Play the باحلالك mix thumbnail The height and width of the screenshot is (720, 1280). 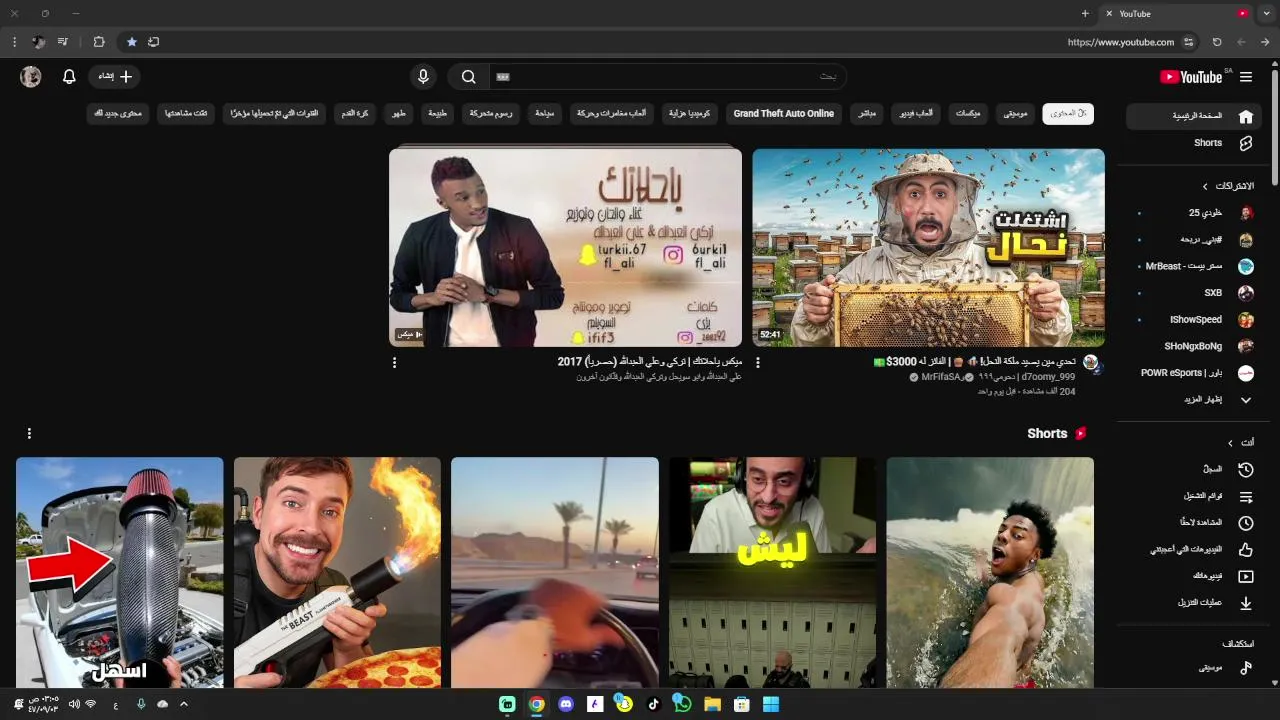pos(565,248)
